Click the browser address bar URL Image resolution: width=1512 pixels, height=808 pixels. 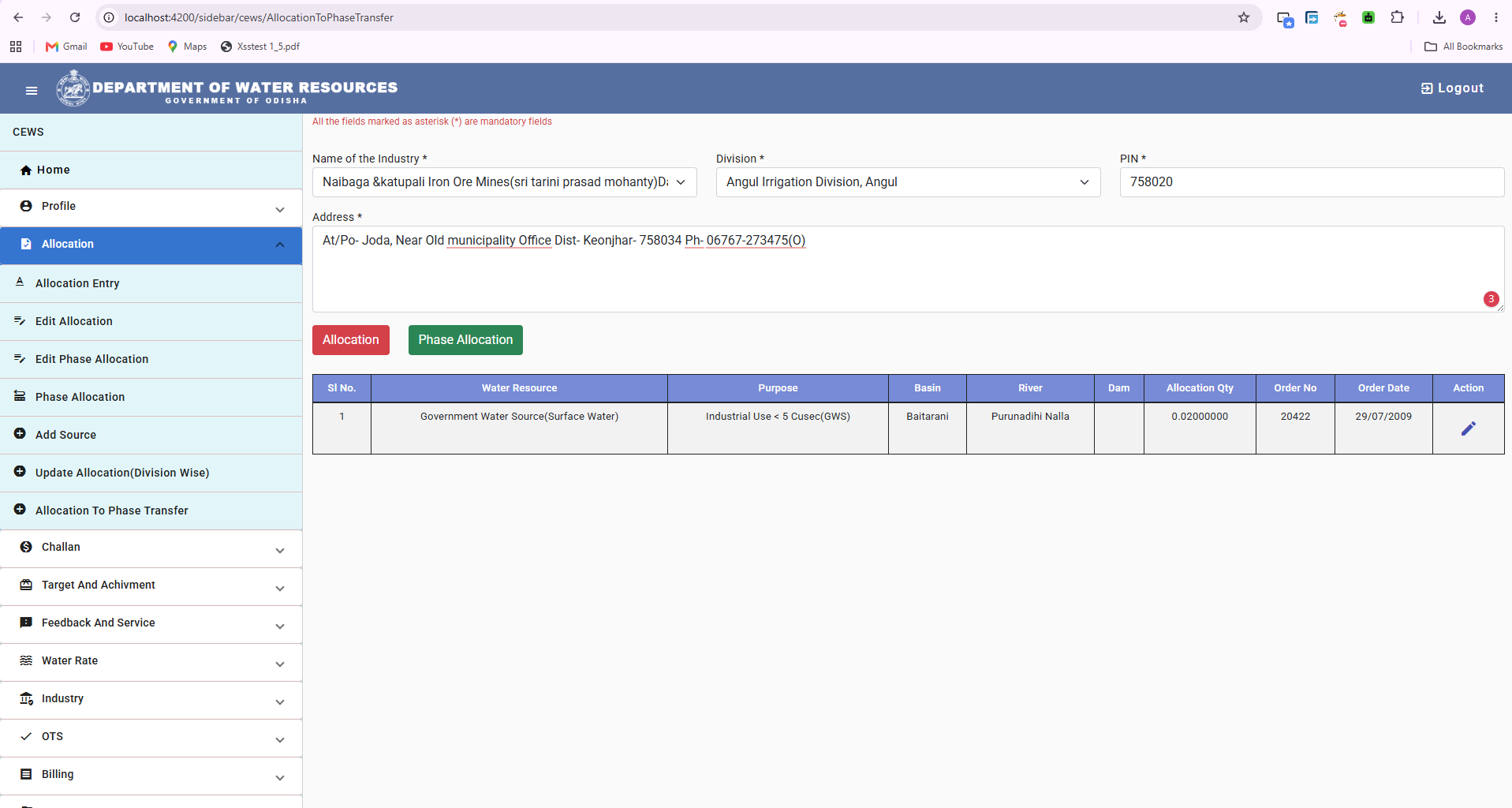(259, 17)
